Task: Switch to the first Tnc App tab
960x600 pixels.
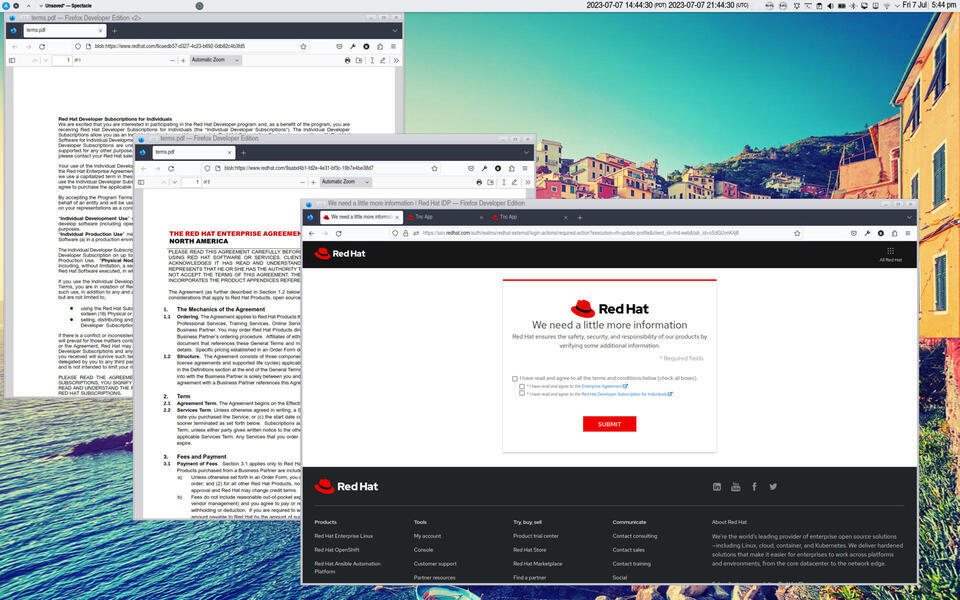Action: (444, 217)
